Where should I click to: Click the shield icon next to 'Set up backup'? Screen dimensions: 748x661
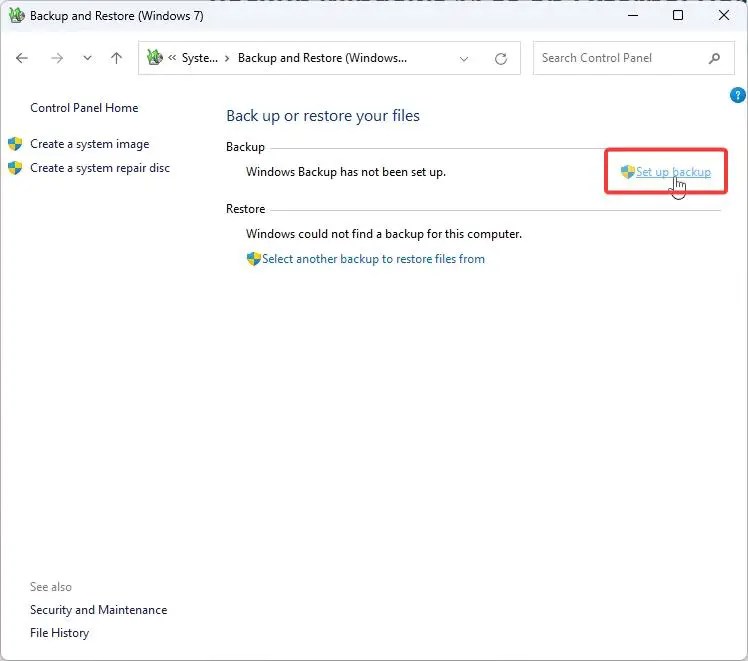pyautogui.click(x=628, y=171)
